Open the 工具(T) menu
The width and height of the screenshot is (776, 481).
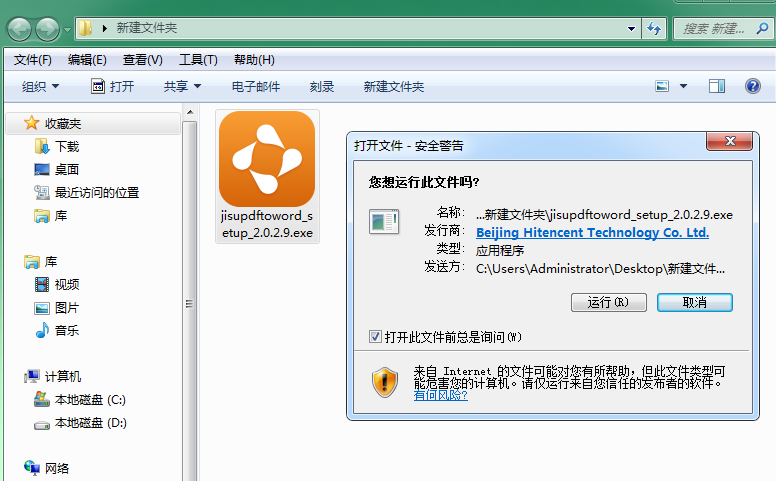coord(198,60)
